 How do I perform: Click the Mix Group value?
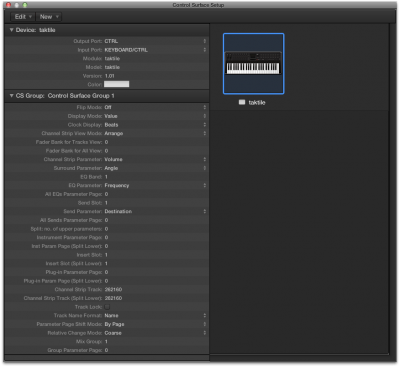coord(106,341)
